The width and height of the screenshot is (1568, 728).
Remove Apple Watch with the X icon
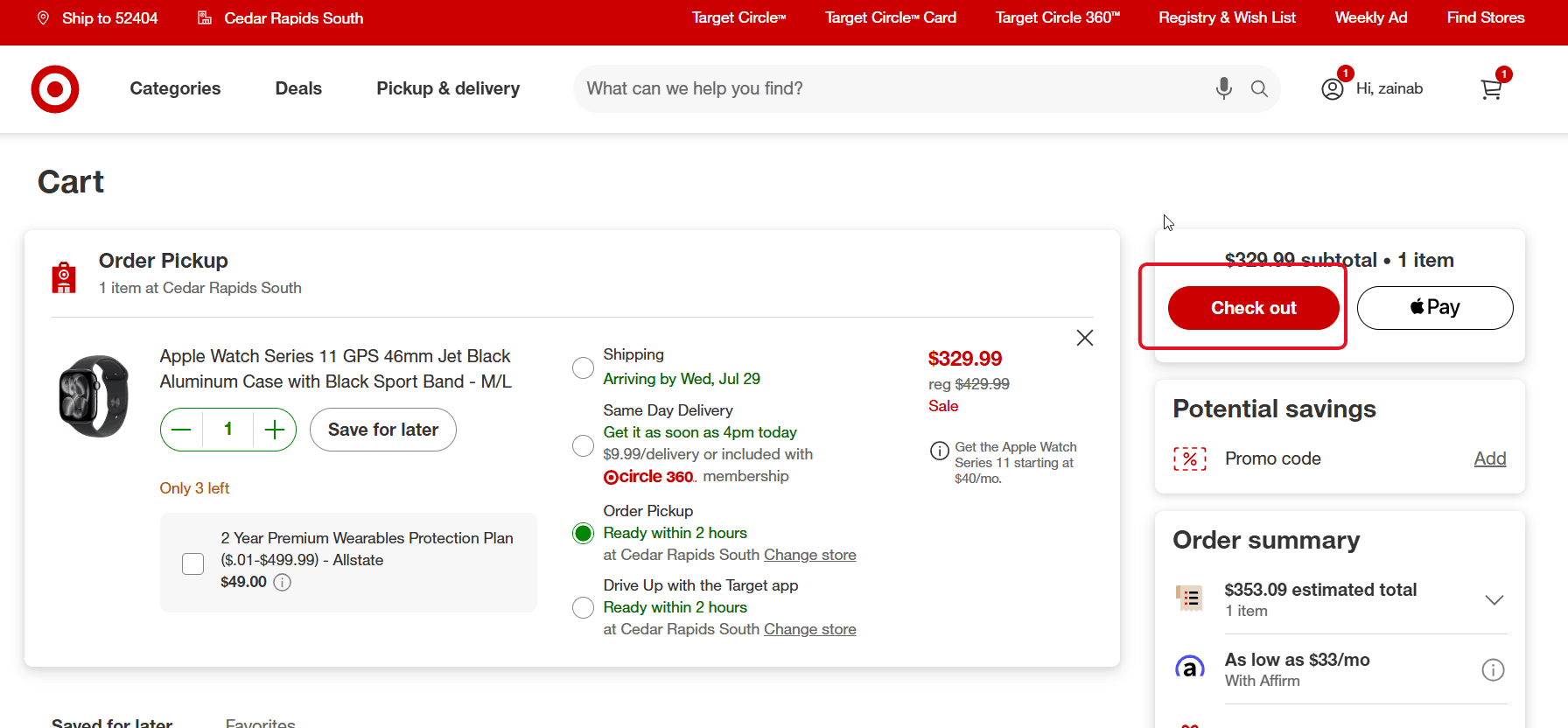(x=1085, y=338)
